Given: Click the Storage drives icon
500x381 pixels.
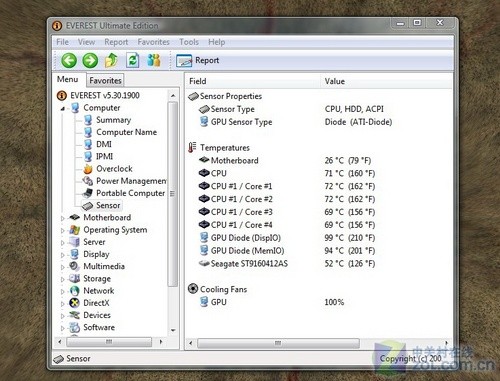Looking at the screenshot, I should [x=75, y=278].
